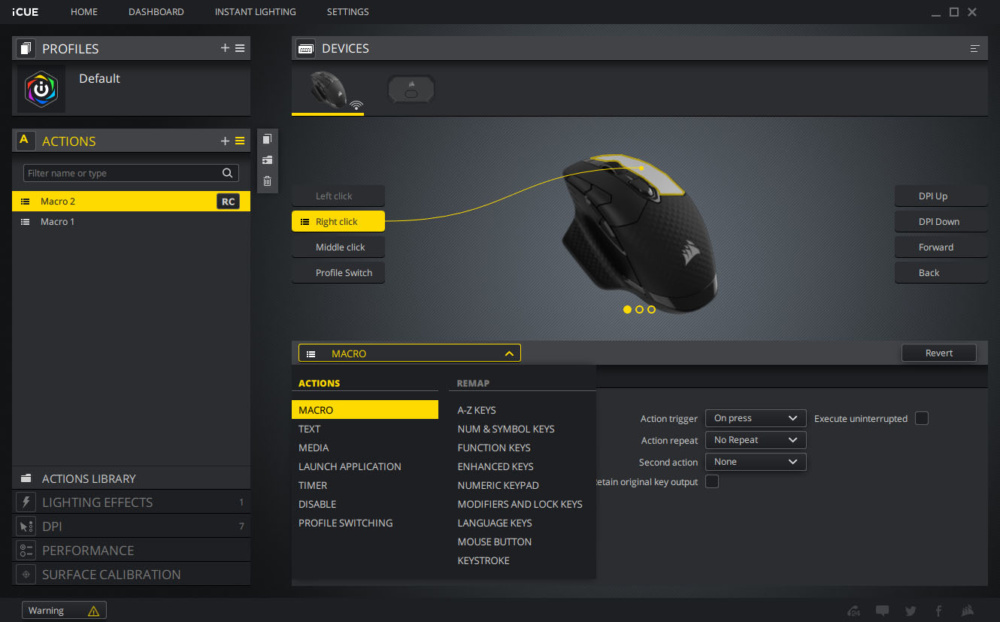This screenshot has width=1000, height=622.
Task: Select the Forward mouse button
Action: coord(941,247)
